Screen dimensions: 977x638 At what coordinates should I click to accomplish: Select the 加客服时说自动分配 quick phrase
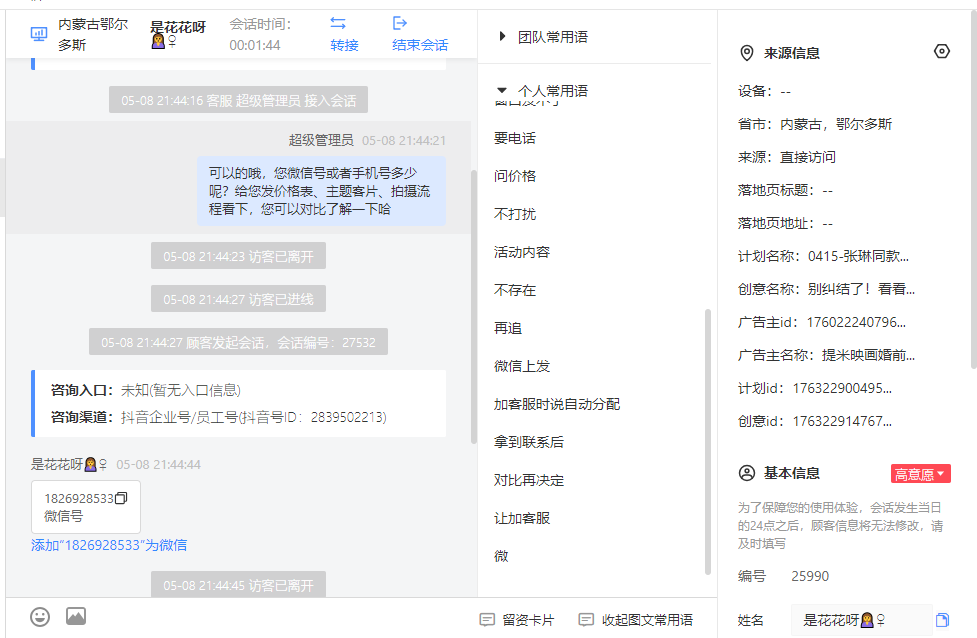pos(557,404)
